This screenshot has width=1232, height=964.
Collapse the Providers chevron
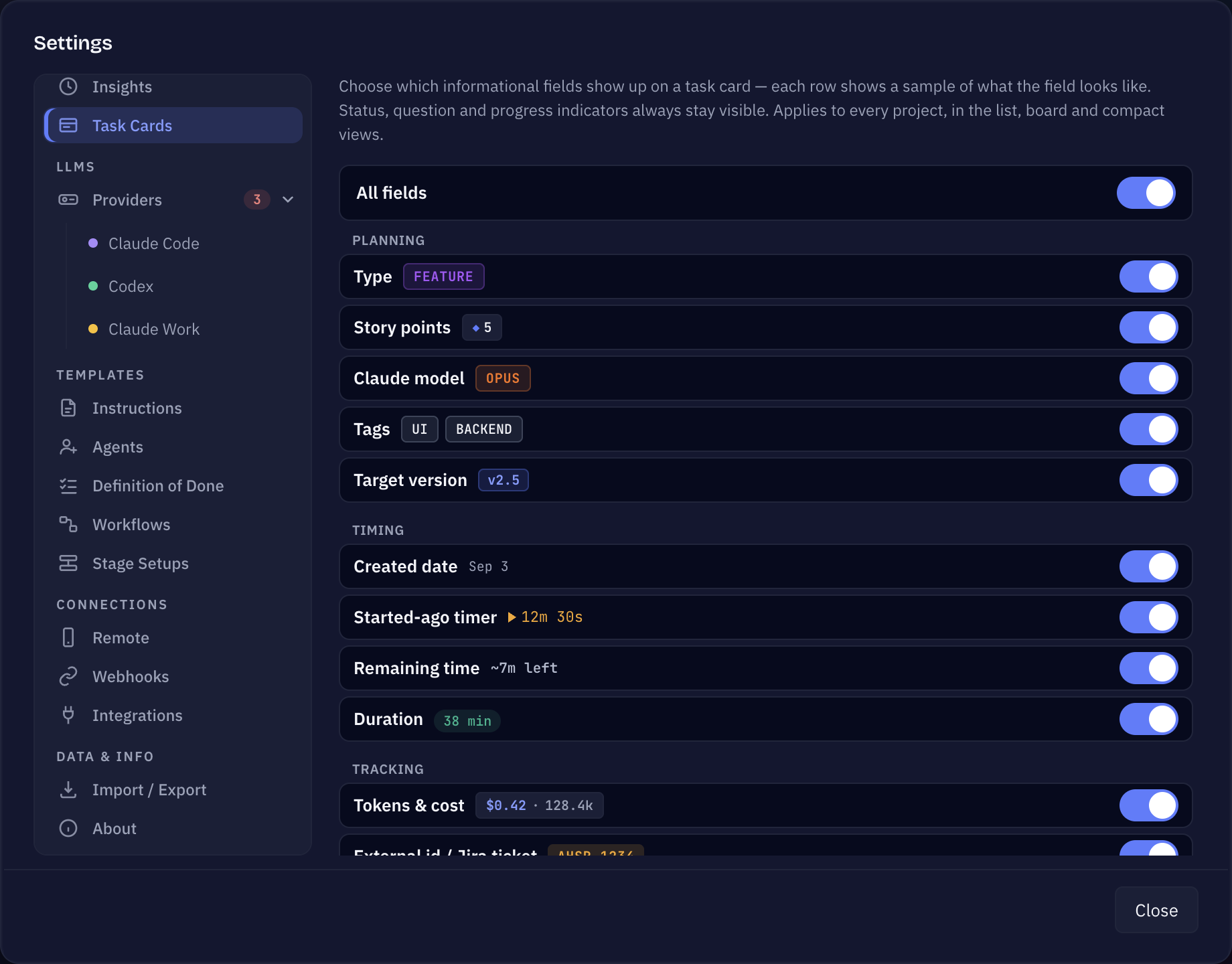pos(288,199)
